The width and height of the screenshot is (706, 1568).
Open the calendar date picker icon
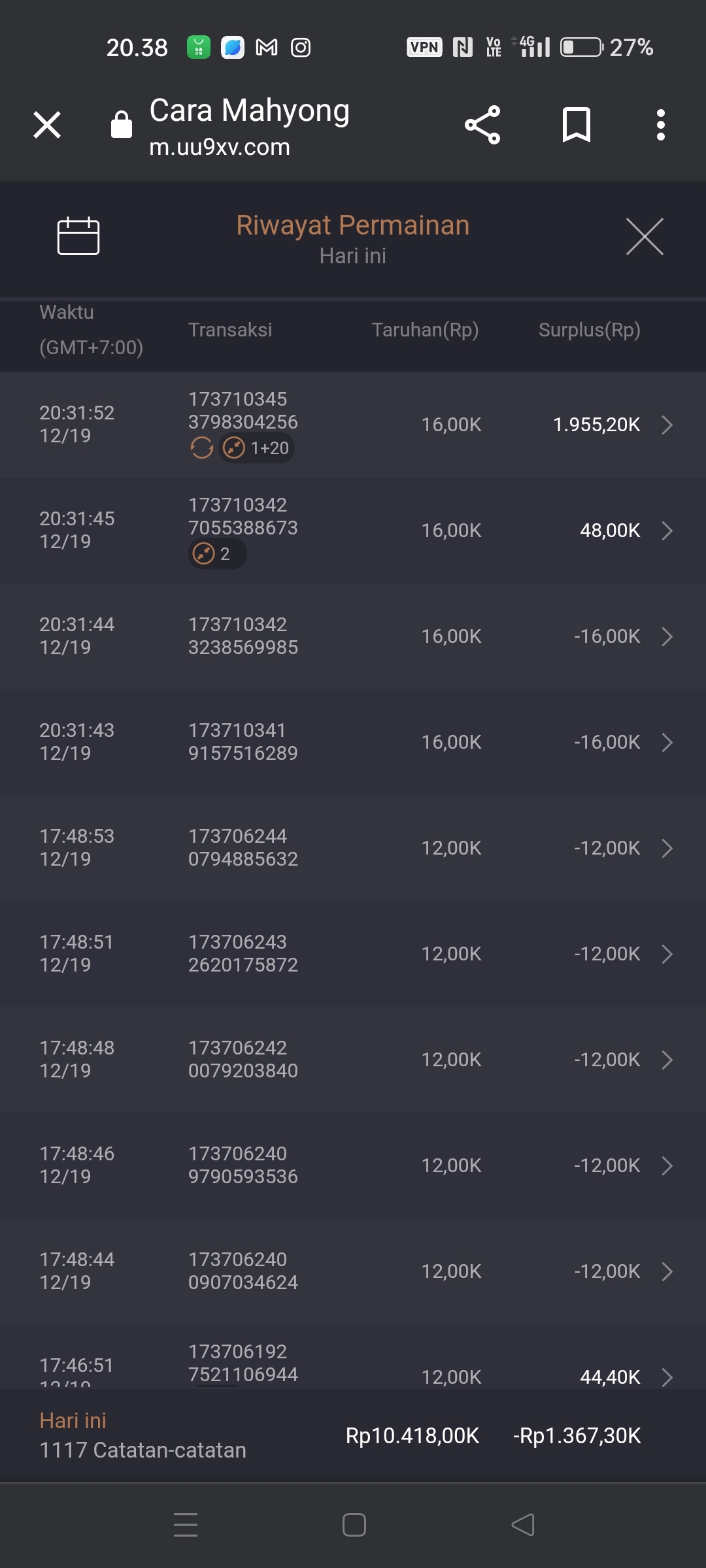(78, 236)
